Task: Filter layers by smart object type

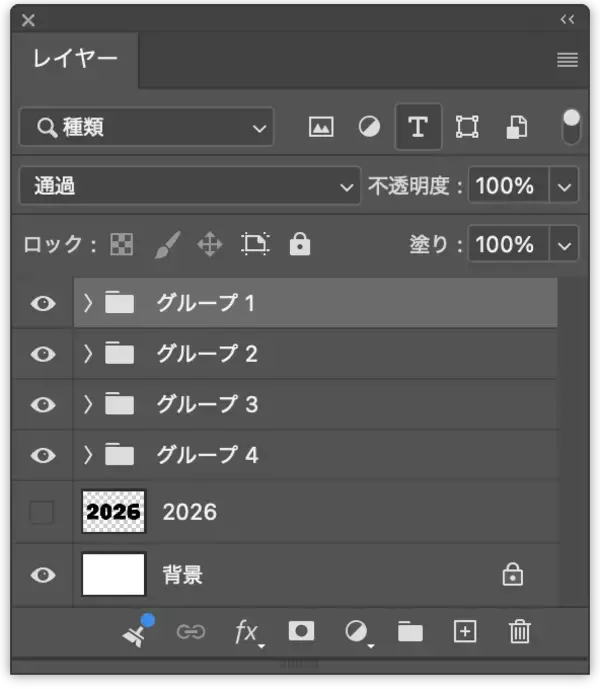Action: point(516,127)
